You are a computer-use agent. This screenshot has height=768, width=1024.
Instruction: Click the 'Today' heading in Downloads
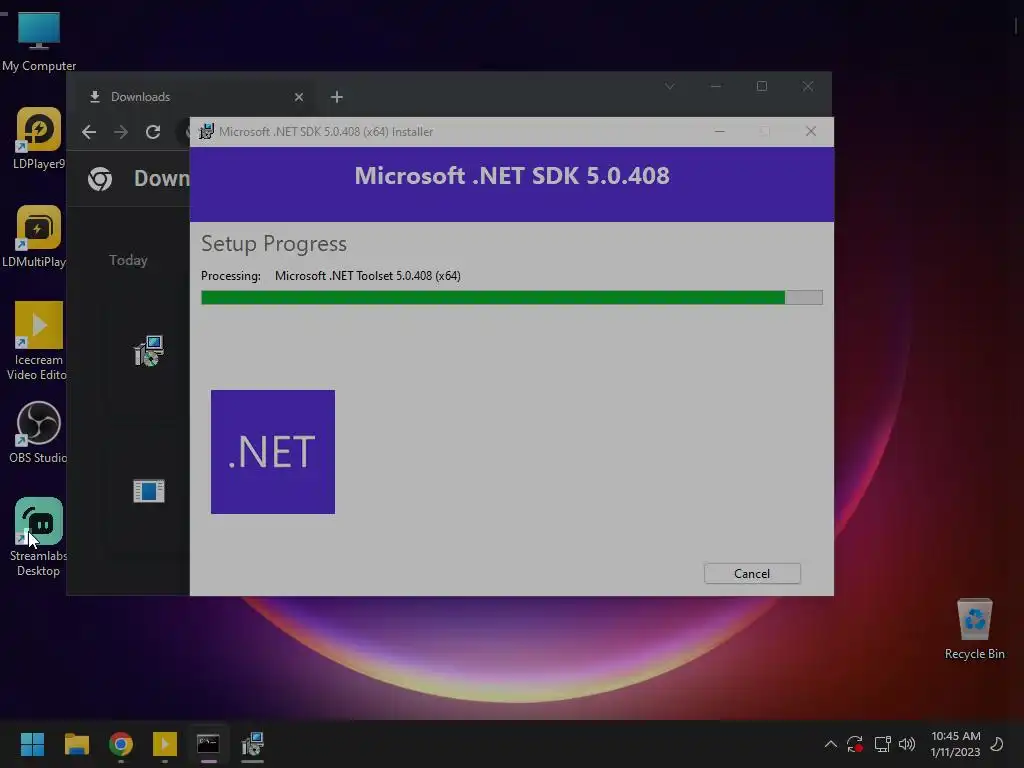click(128, 260)
